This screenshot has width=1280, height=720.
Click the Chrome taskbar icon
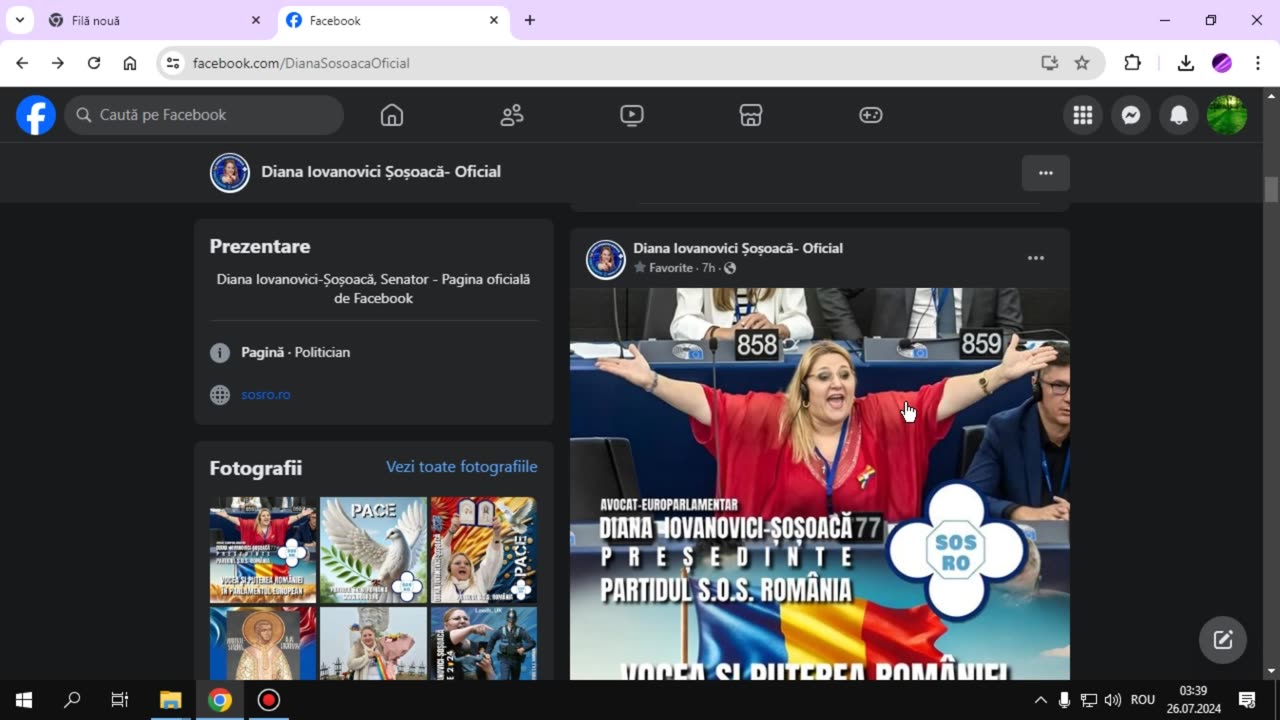point(220,700)
